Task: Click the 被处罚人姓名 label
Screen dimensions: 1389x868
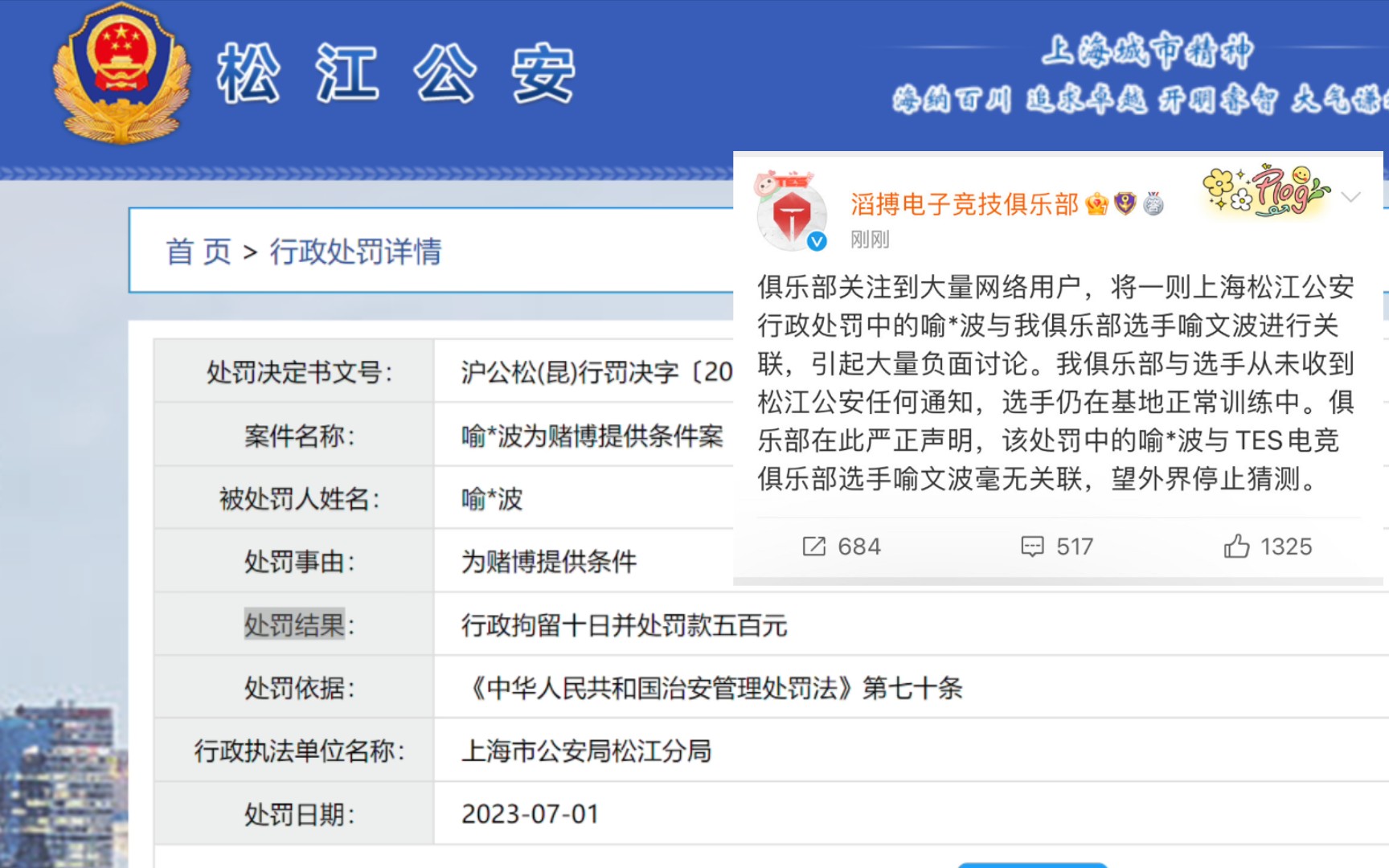Action: [x=300, y=499]
